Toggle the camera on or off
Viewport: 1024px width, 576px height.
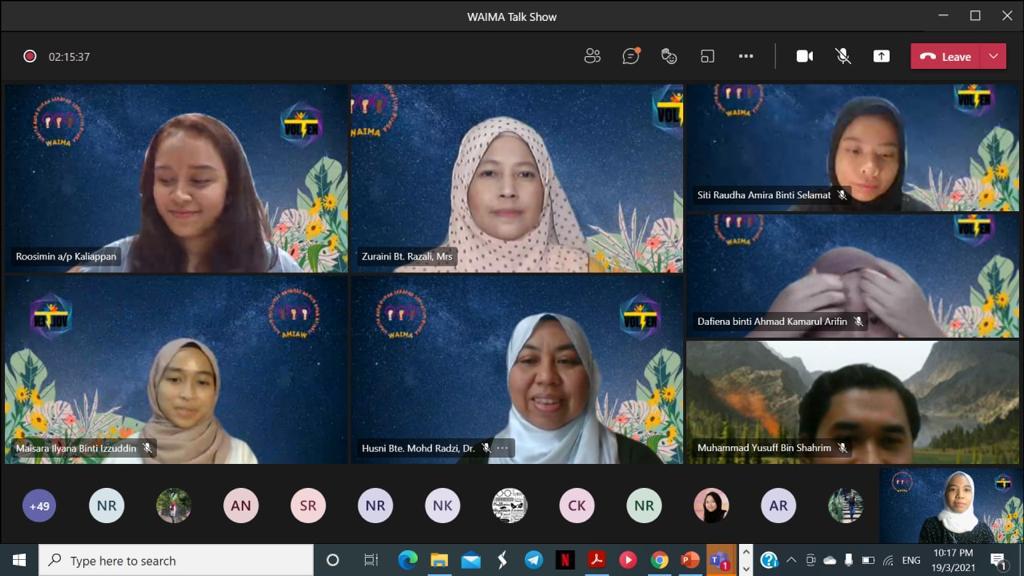804,56
